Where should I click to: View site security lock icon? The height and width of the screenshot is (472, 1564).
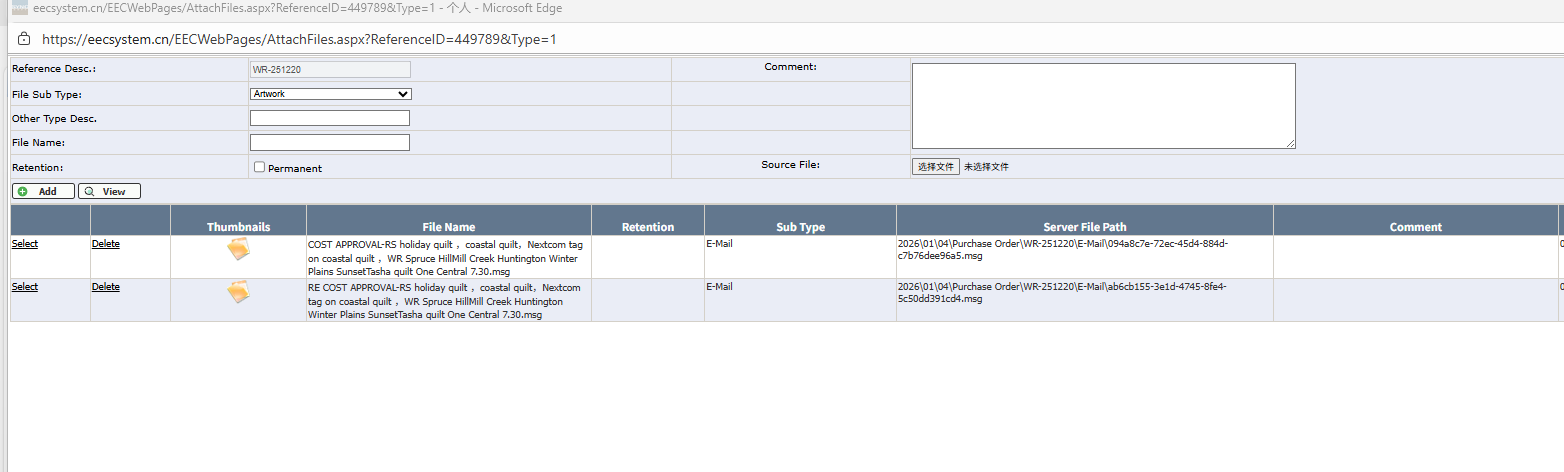tap(24, 40)
